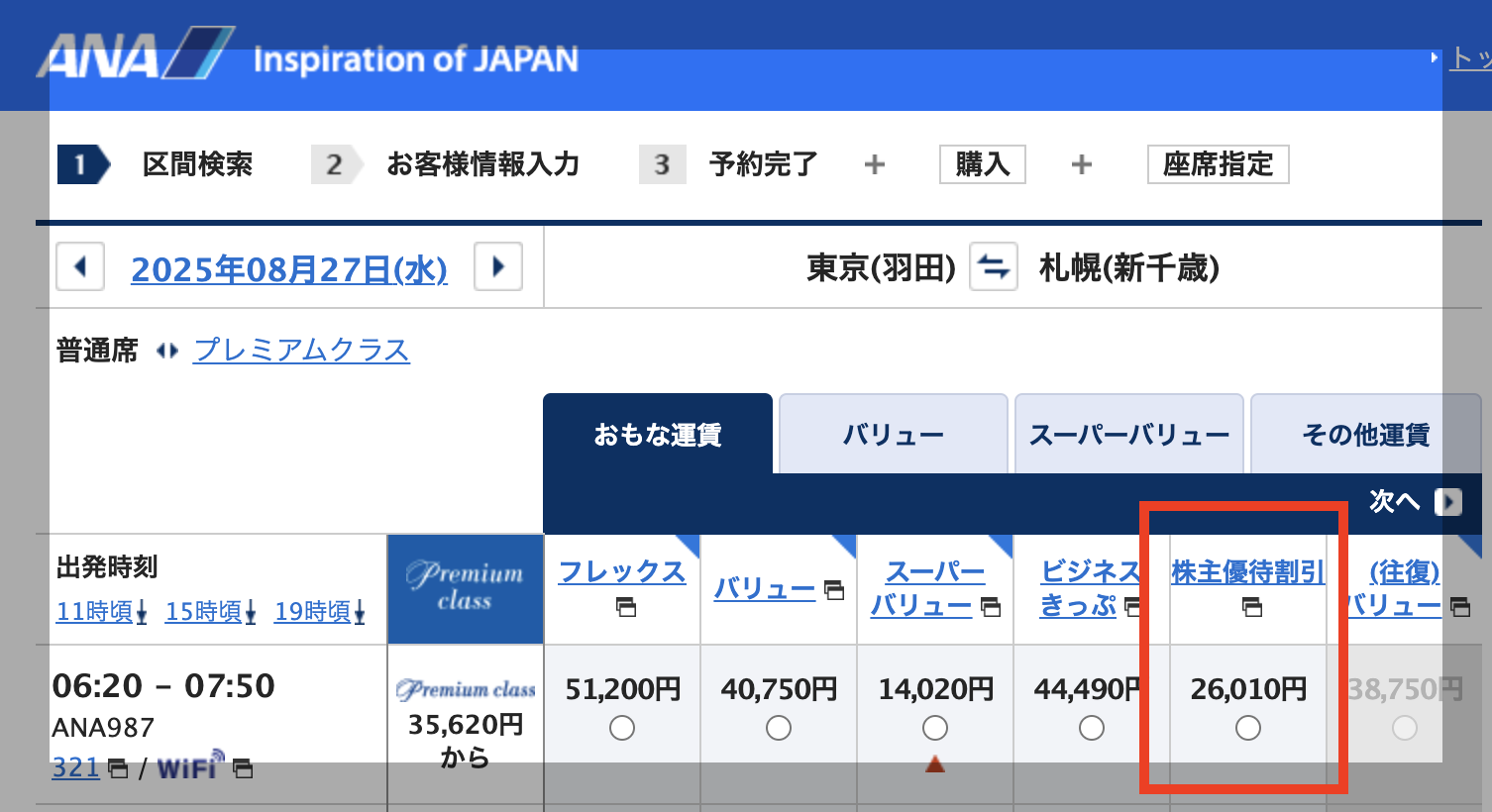Open the その他運賃 tab
Viewport: 1492px width, 812px height.
pos(1365,435)
